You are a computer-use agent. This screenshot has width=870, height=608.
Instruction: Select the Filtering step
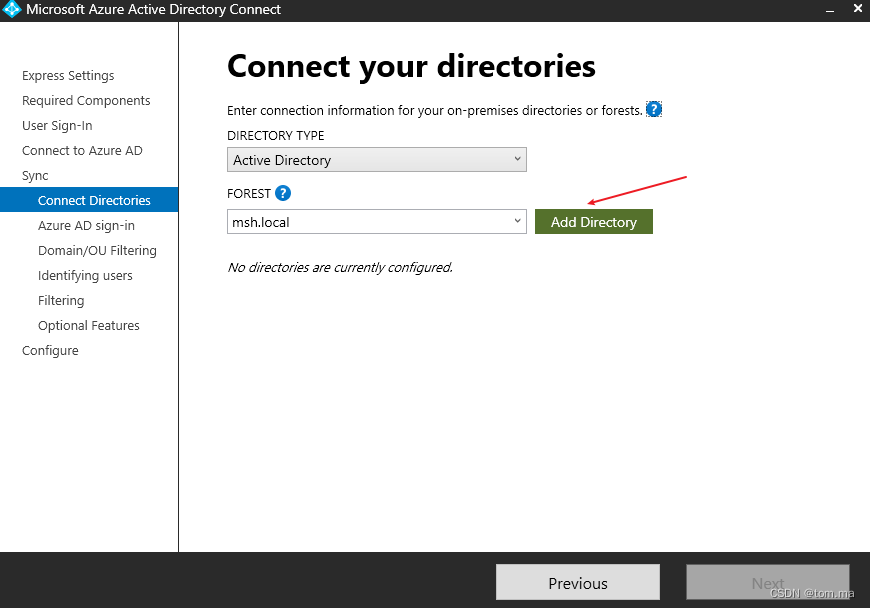pyautogui.click(x=61, y=301)
